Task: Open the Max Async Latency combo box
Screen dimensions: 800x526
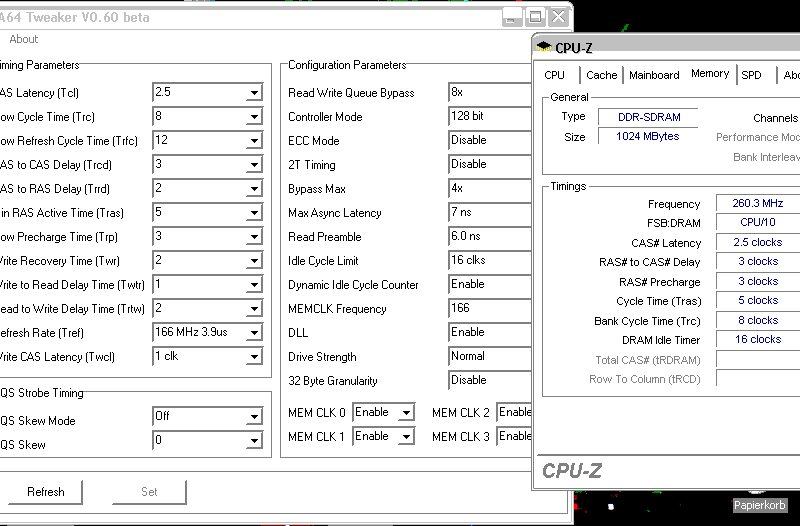Action: [490, 212]
